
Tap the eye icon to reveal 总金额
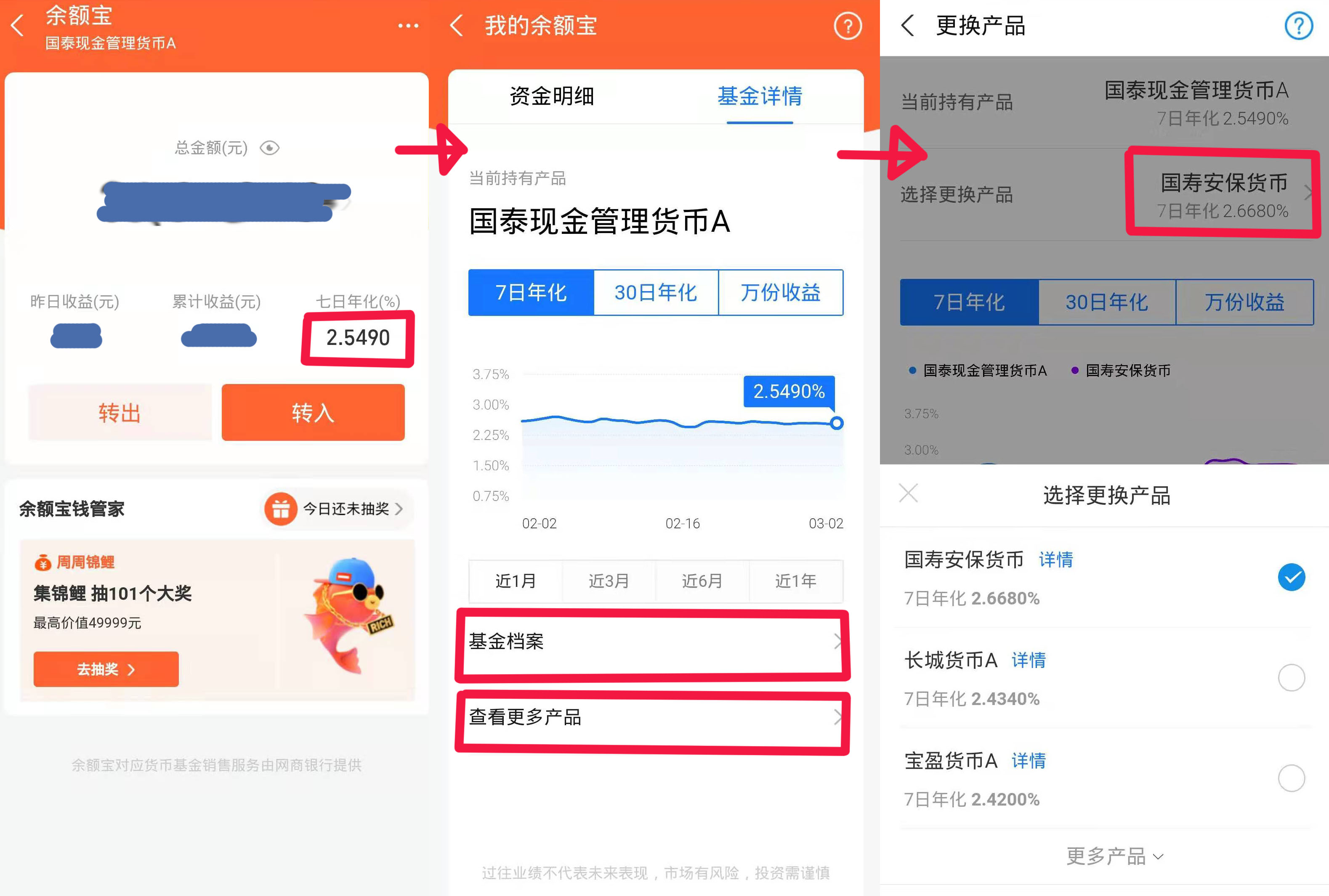point(270,148)
